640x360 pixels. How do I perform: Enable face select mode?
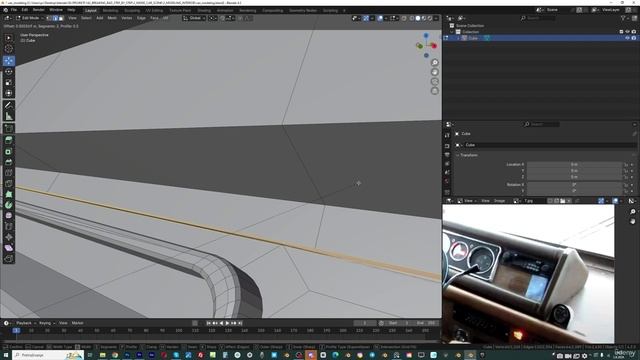point(61,18)
